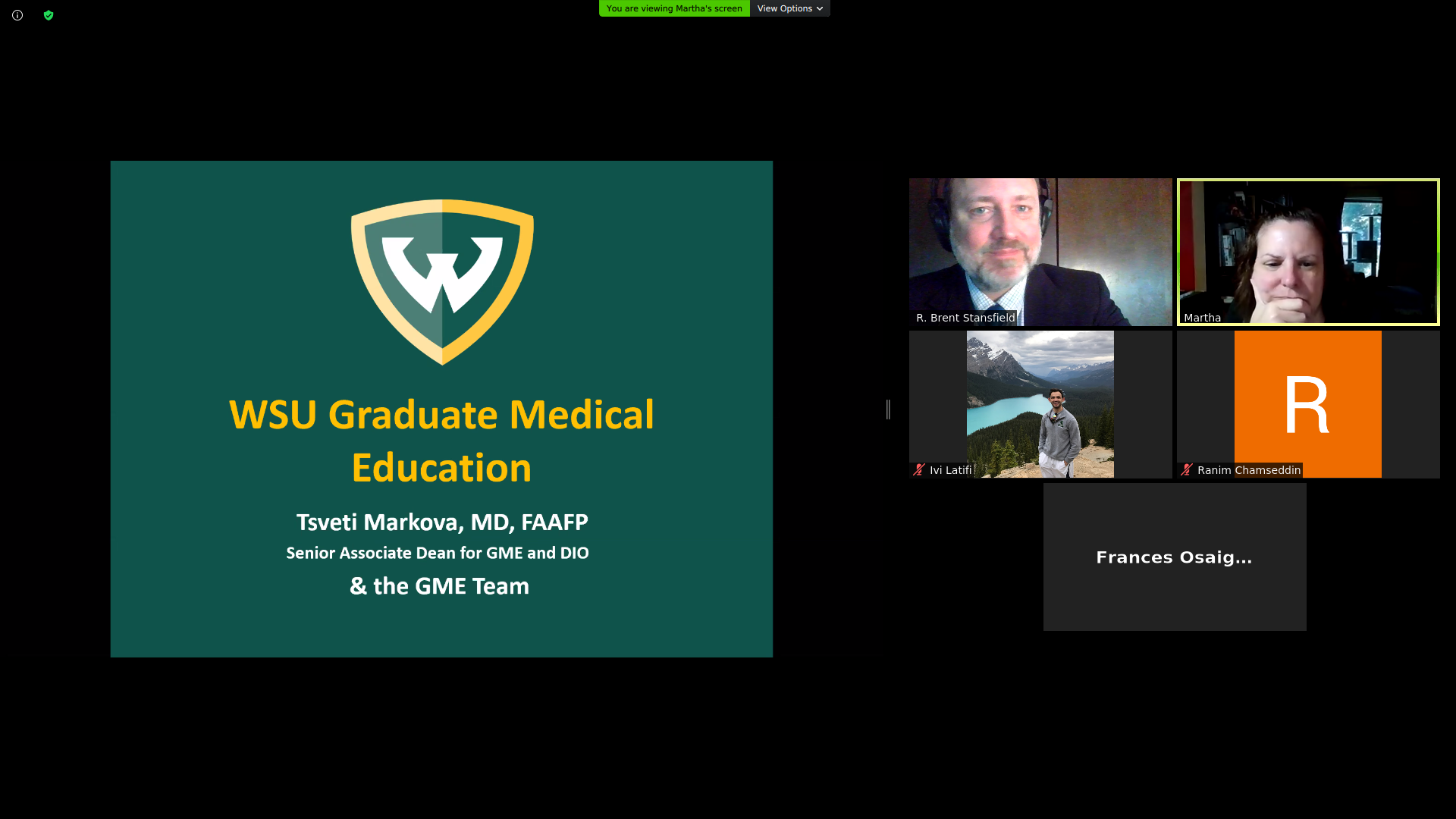Image resolution: width=1456 pixels, height=819 pixels.
Task: Click the 'R. Brent Stansfield' name label
Action: 965,318
